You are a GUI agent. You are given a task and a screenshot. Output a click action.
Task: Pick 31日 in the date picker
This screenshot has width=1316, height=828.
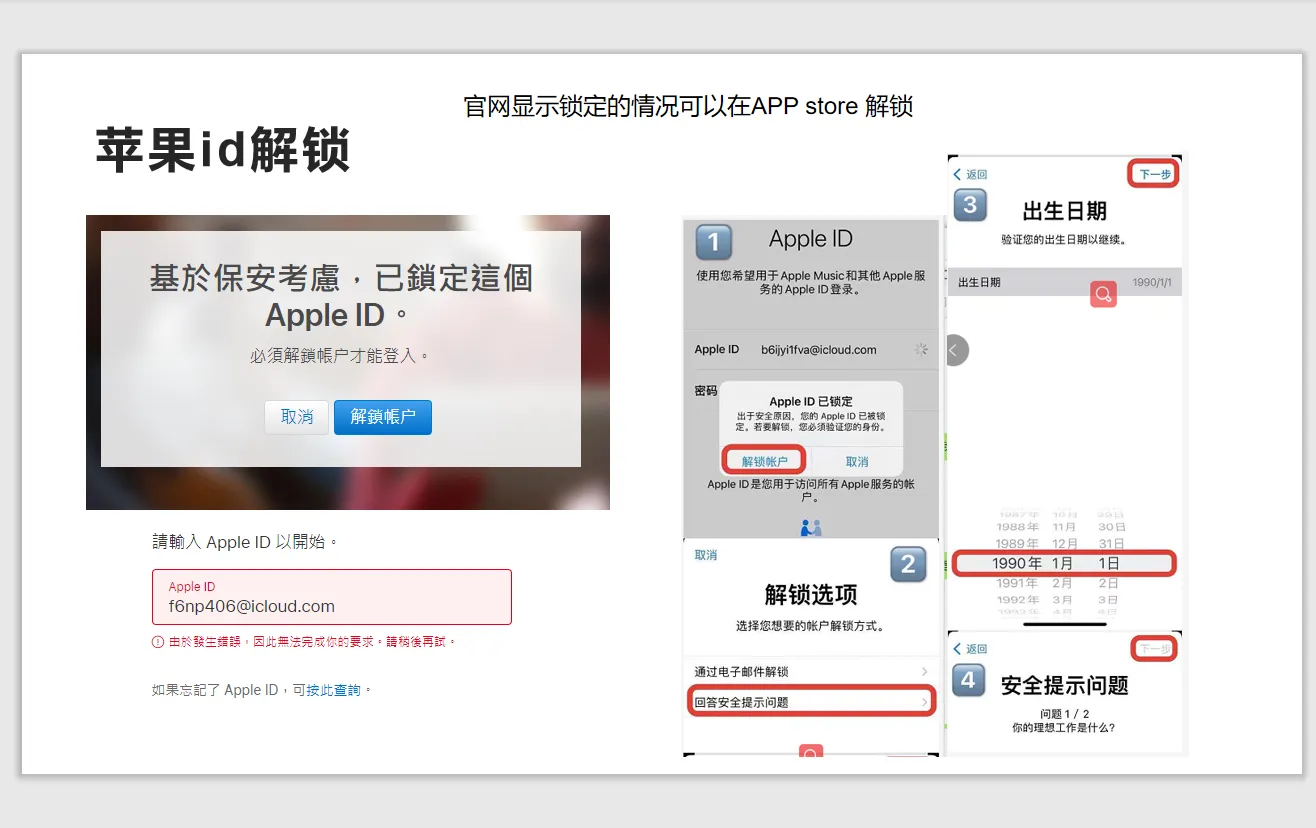(x=1112, y=544)
